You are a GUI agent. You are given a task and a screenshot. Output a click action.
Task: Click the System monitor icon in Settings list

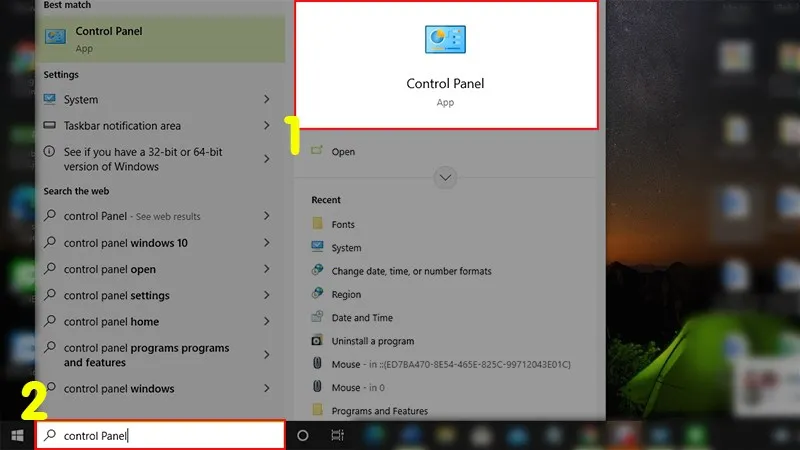(50, 99)
